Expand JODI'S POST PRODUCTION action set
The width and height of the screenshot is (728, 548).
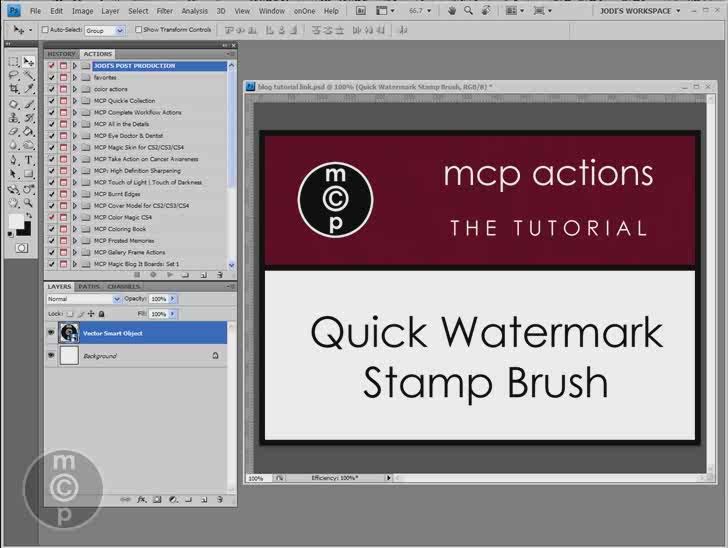click(75, 66)
